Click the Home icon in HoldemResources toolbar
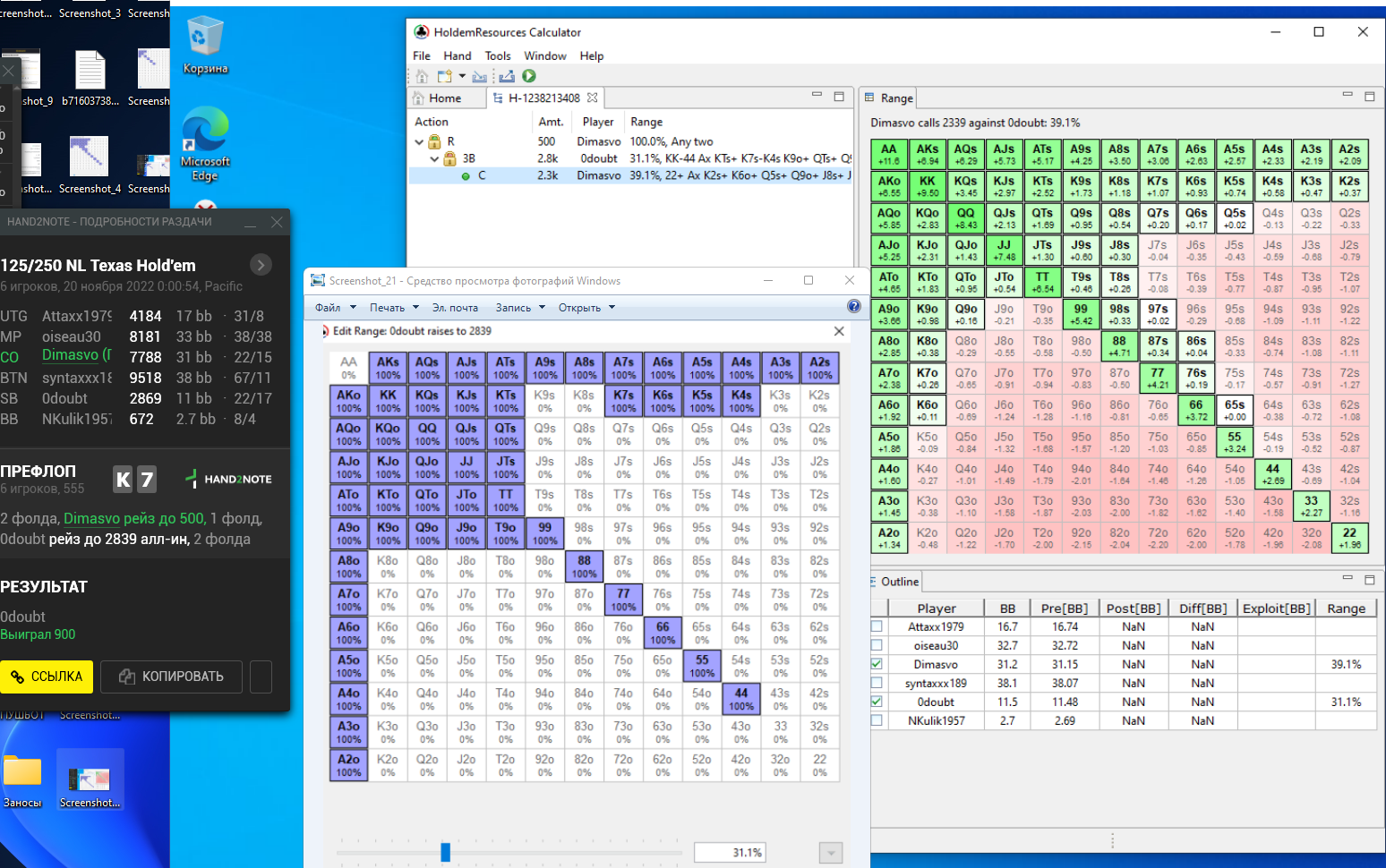 click(x=422, y=77)
